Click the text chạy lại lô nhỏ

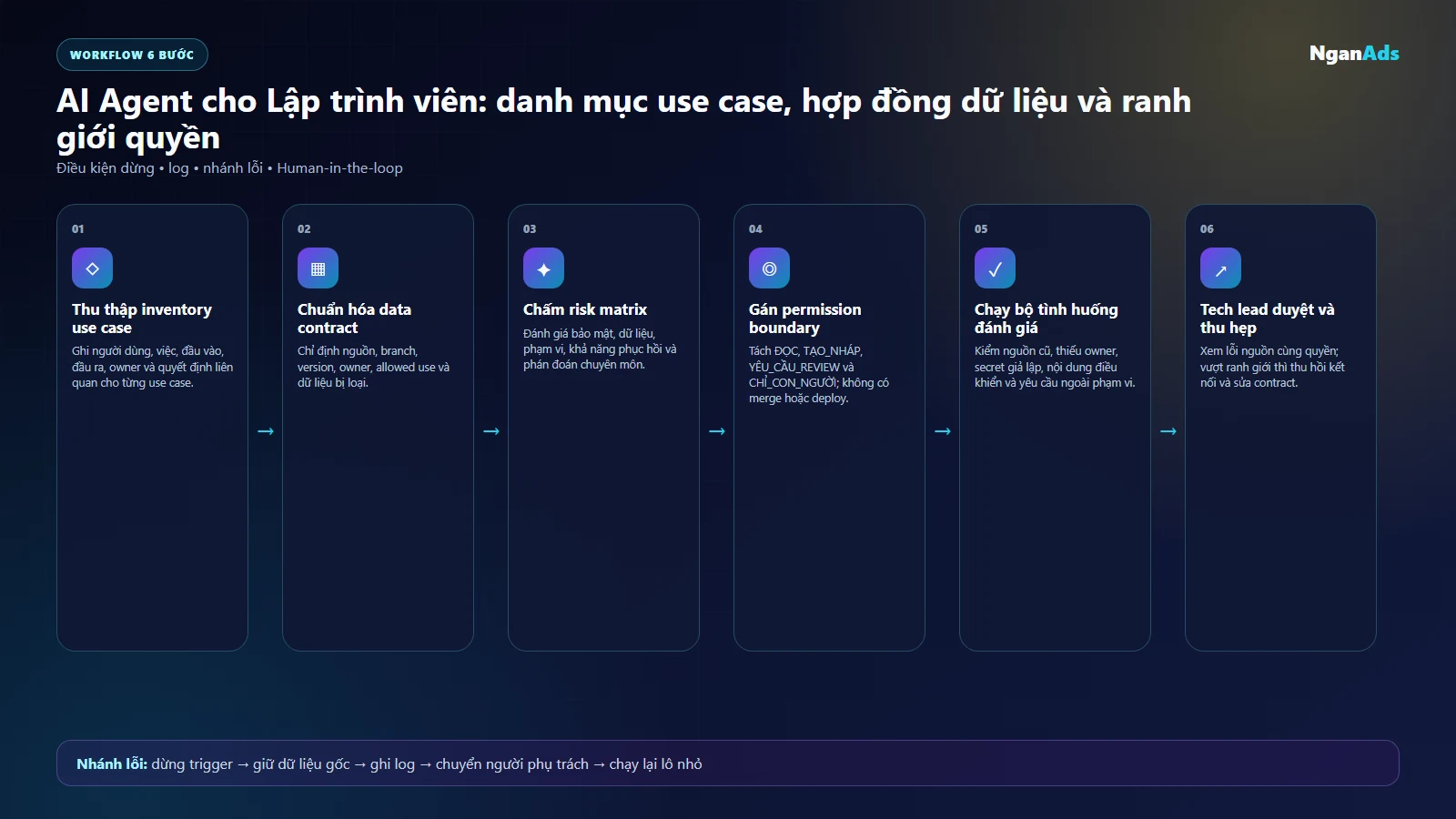click(655, 764)
